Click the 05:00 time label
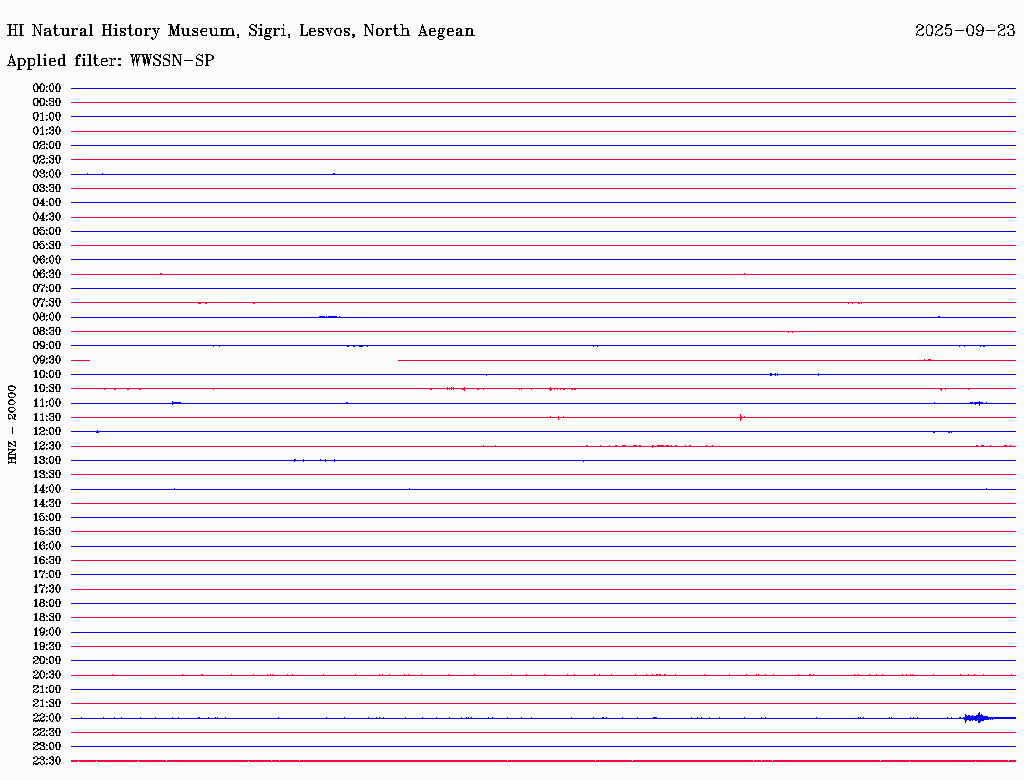 coord(47,231)
